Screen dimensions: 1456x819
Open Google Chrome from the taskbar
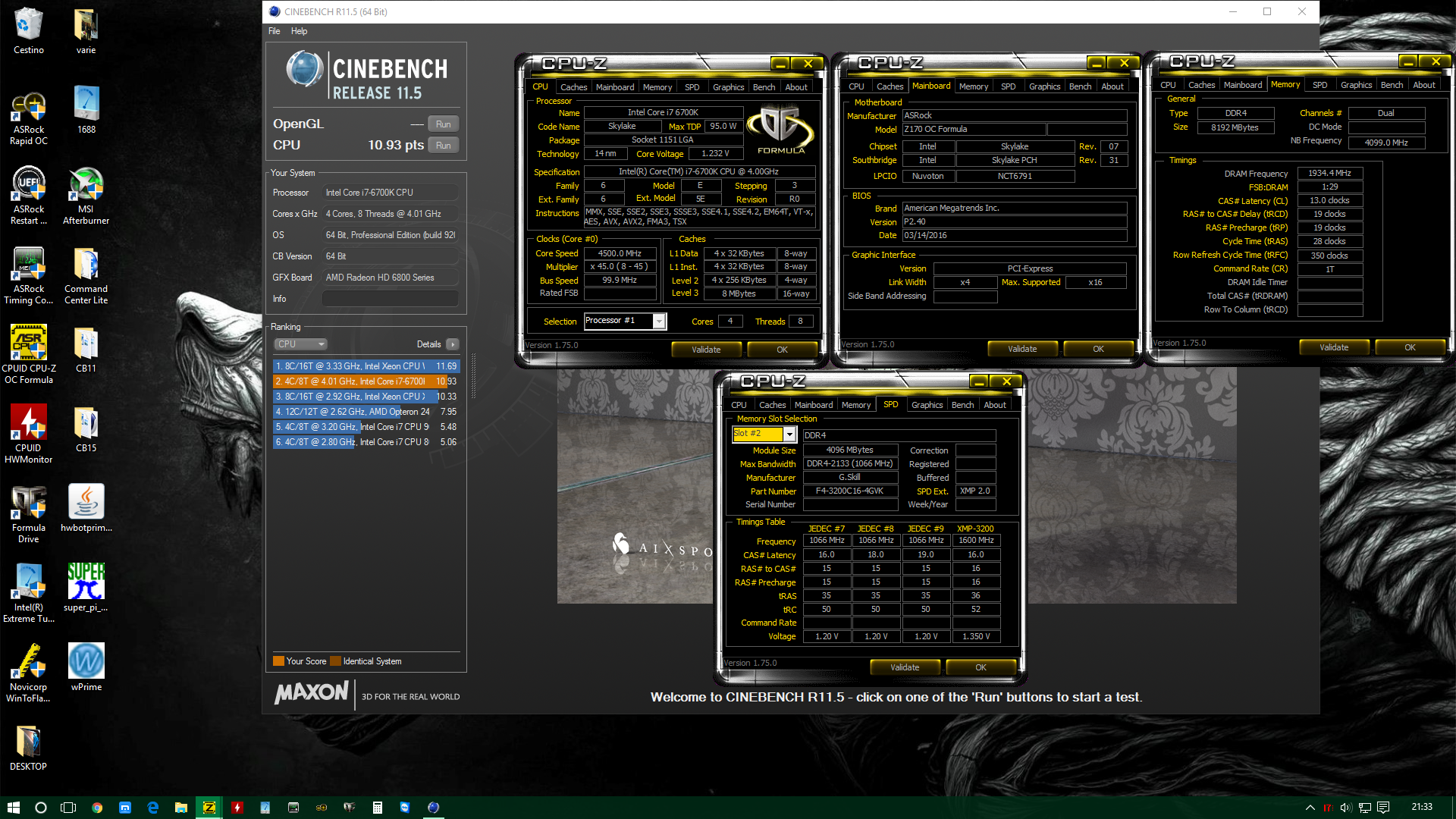coord(97,808)
